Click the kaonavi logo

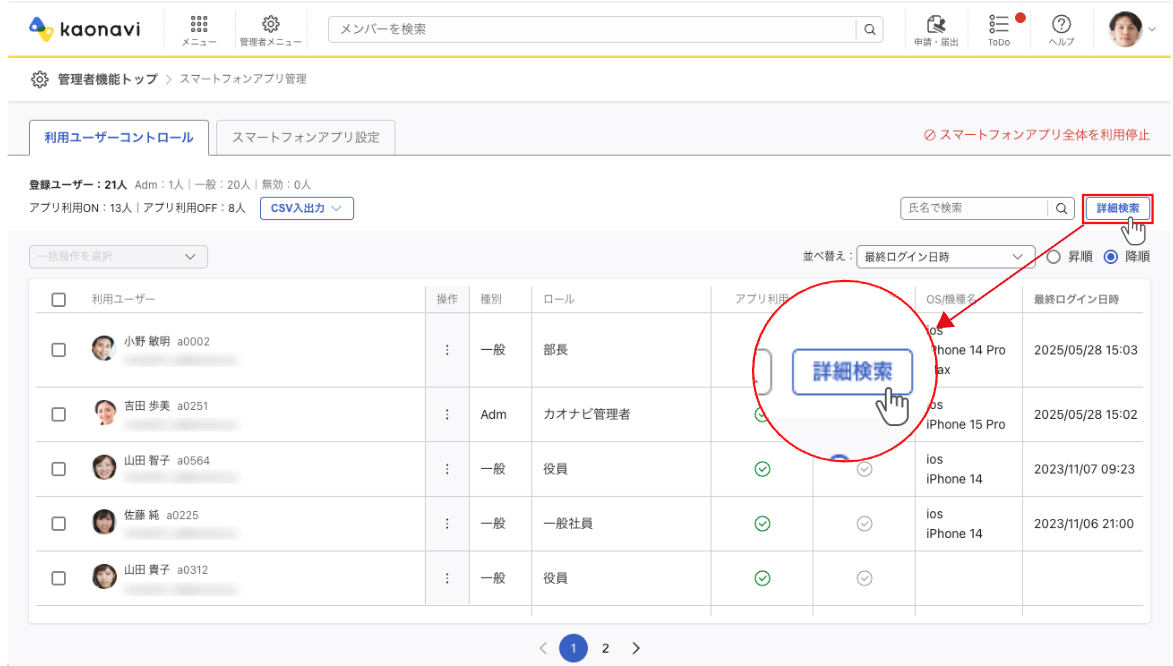[x=84, y=29]
